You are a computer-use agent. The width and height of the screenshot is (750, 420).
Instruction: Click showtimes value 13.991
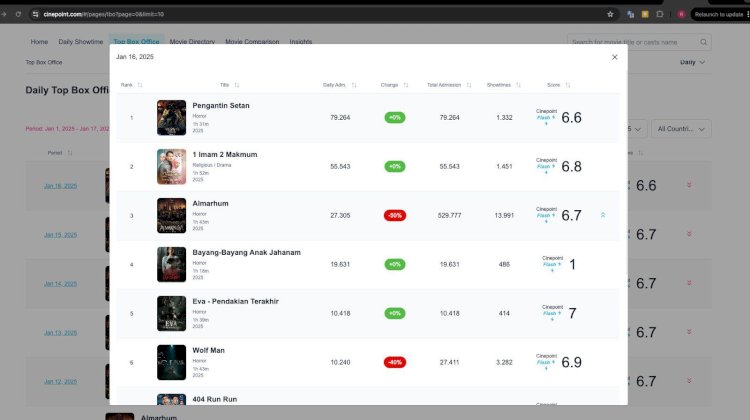(504, 216)
